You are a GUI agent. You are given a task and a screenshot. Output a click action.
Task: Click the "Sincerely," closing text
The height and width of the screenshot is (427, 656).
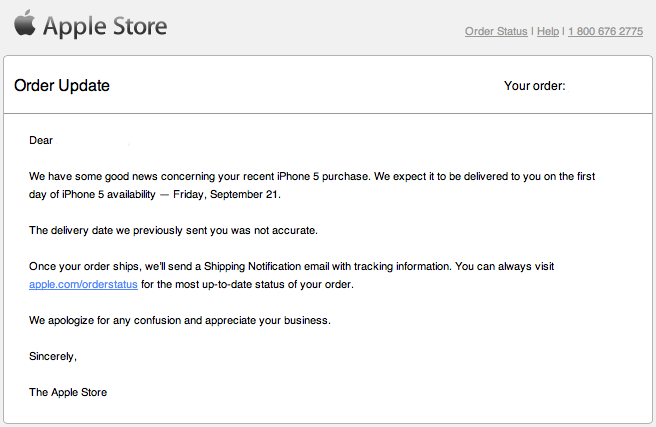click(x=53, y=356)
